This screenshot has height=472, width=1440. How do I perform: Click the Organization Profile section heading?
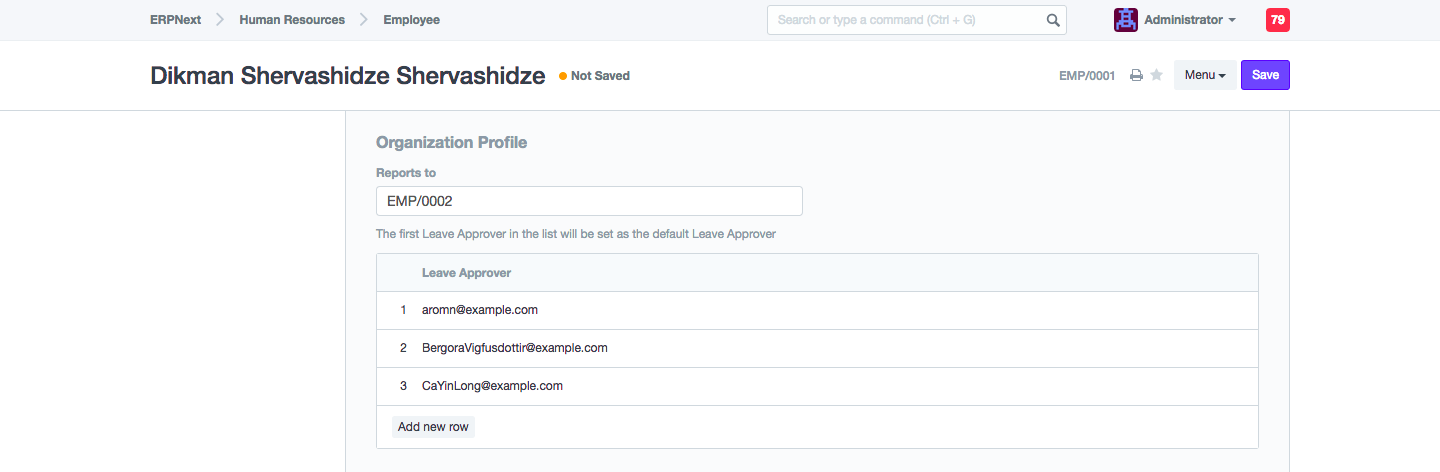coord(451,142)
